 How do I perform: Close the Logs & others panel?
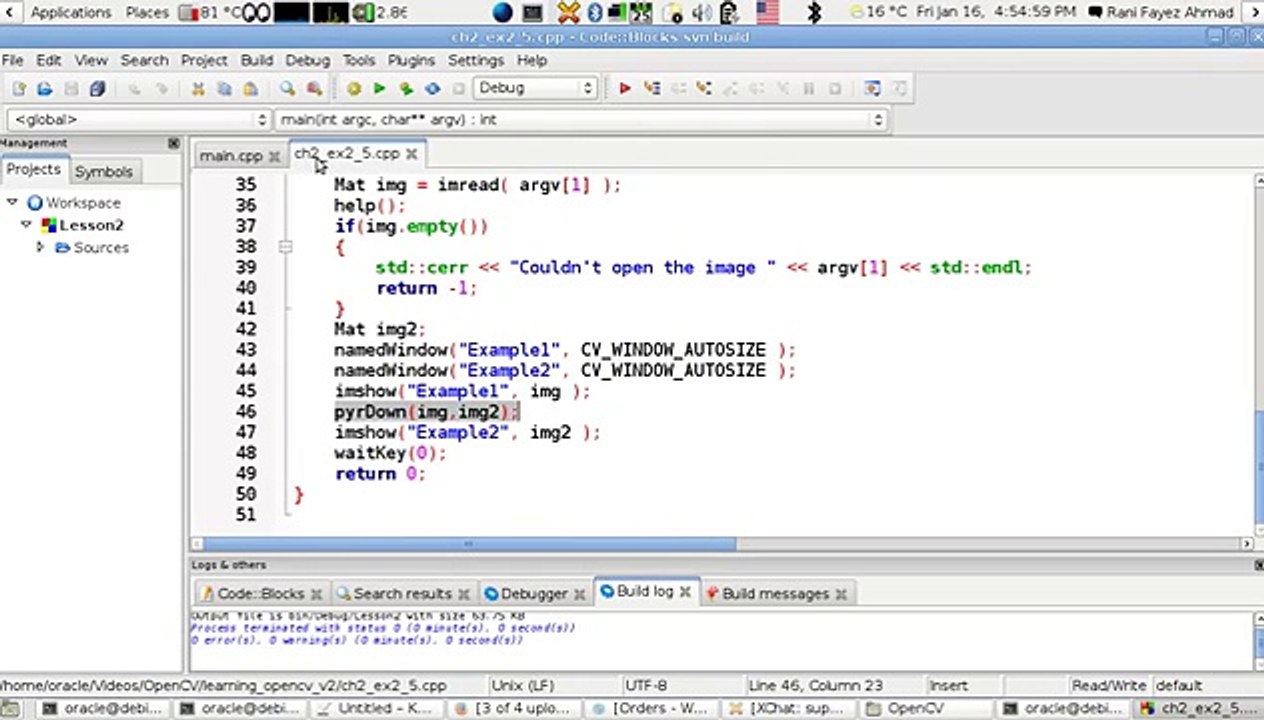(1258, 565)
